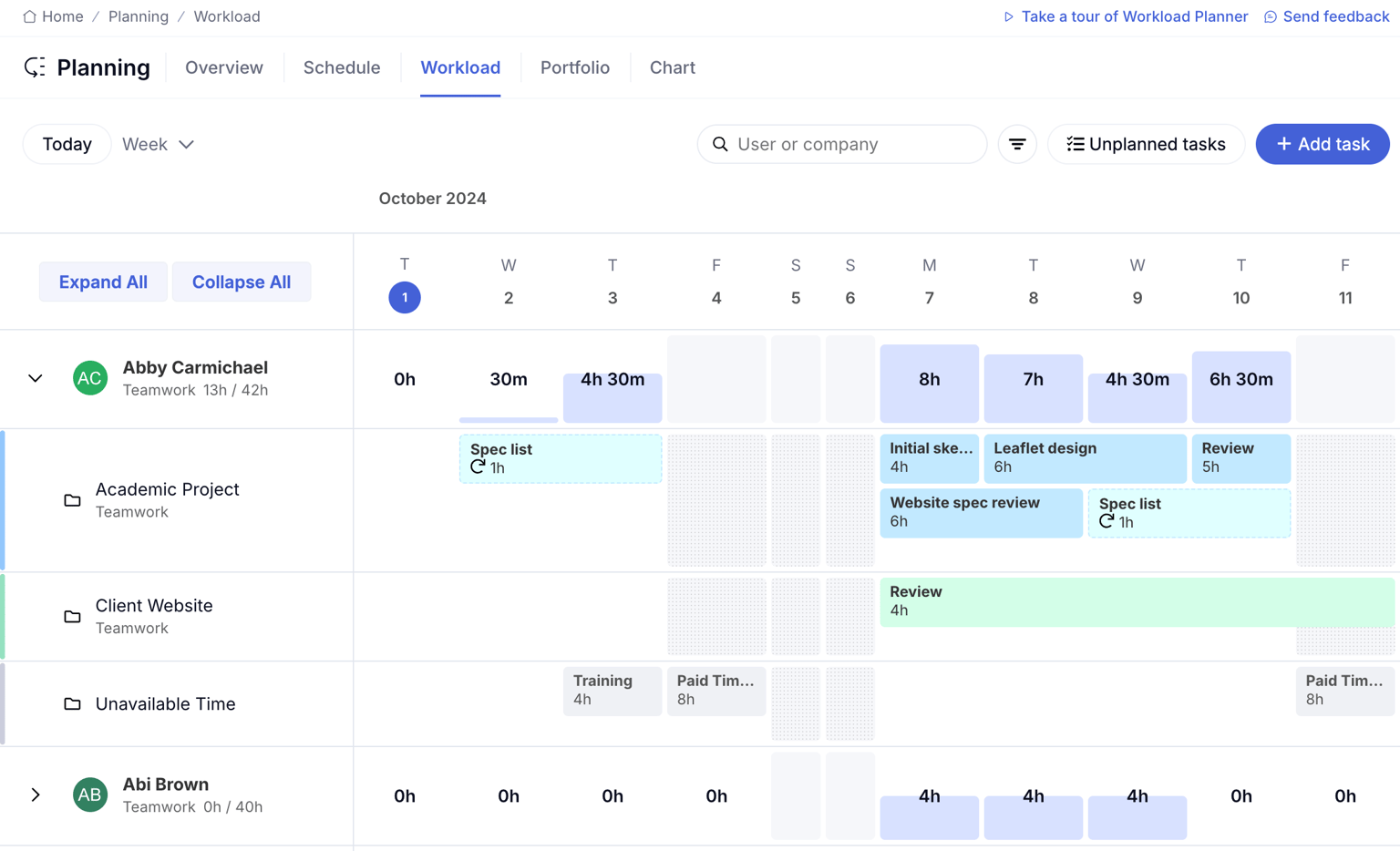Click the Home icon in breadcrumb

pyautogui.click(x=29, y=16)
